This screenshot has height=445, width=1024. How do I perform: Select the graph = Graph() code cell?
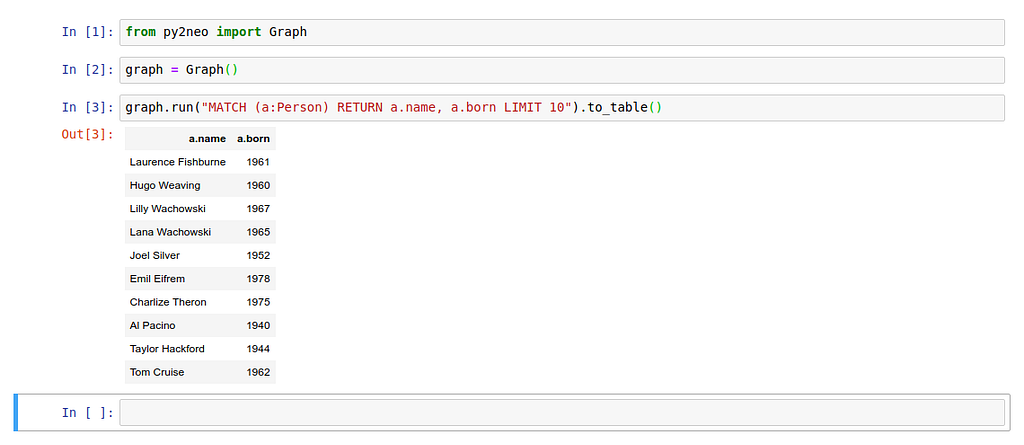[562, 70]
